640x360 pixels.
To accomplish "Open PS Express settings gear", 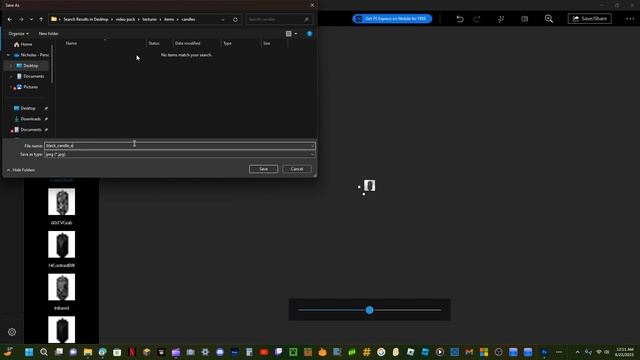I will pos(12,332).
